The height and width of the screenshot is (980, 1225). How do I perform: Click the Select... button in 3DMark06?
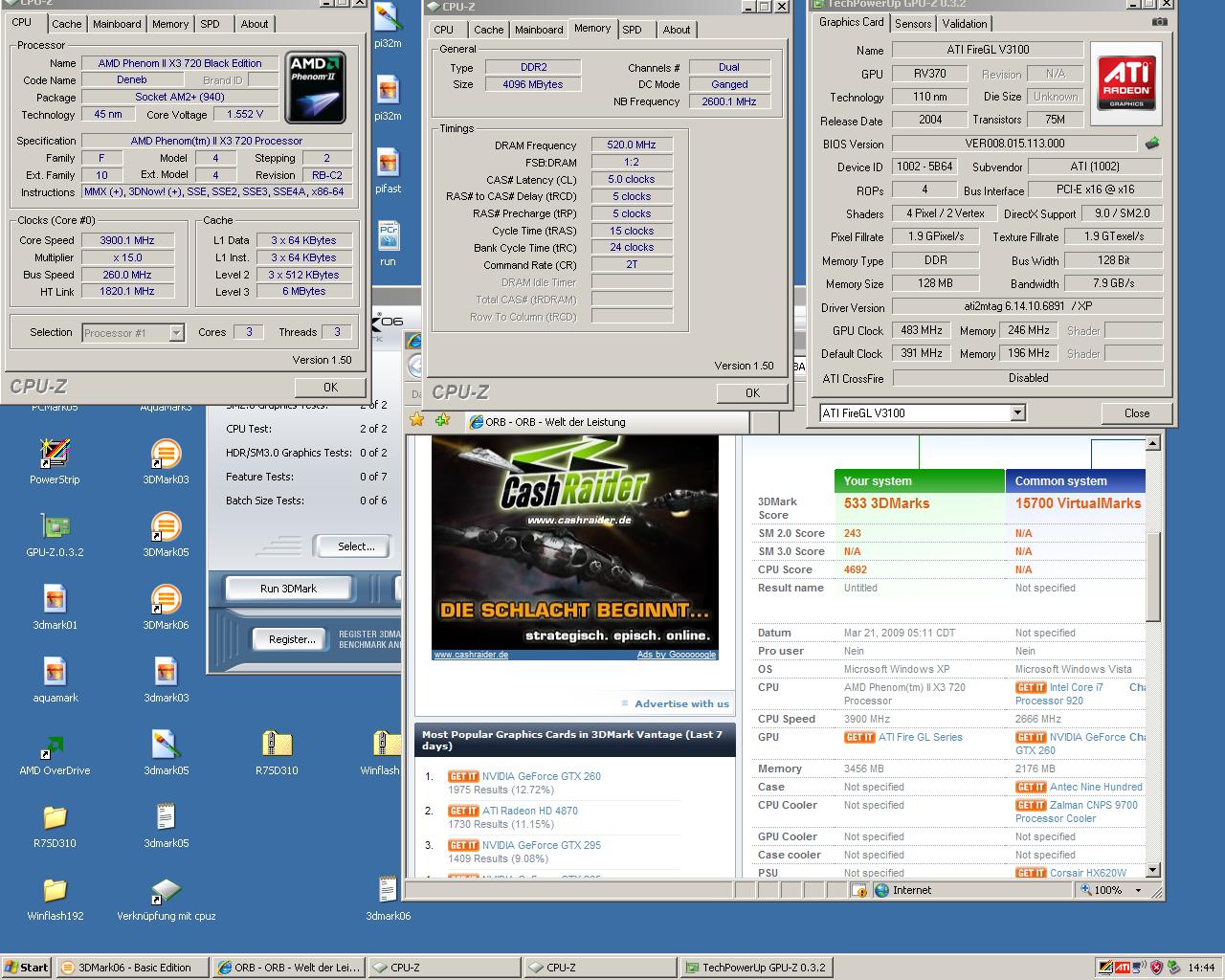coord(356,546)
